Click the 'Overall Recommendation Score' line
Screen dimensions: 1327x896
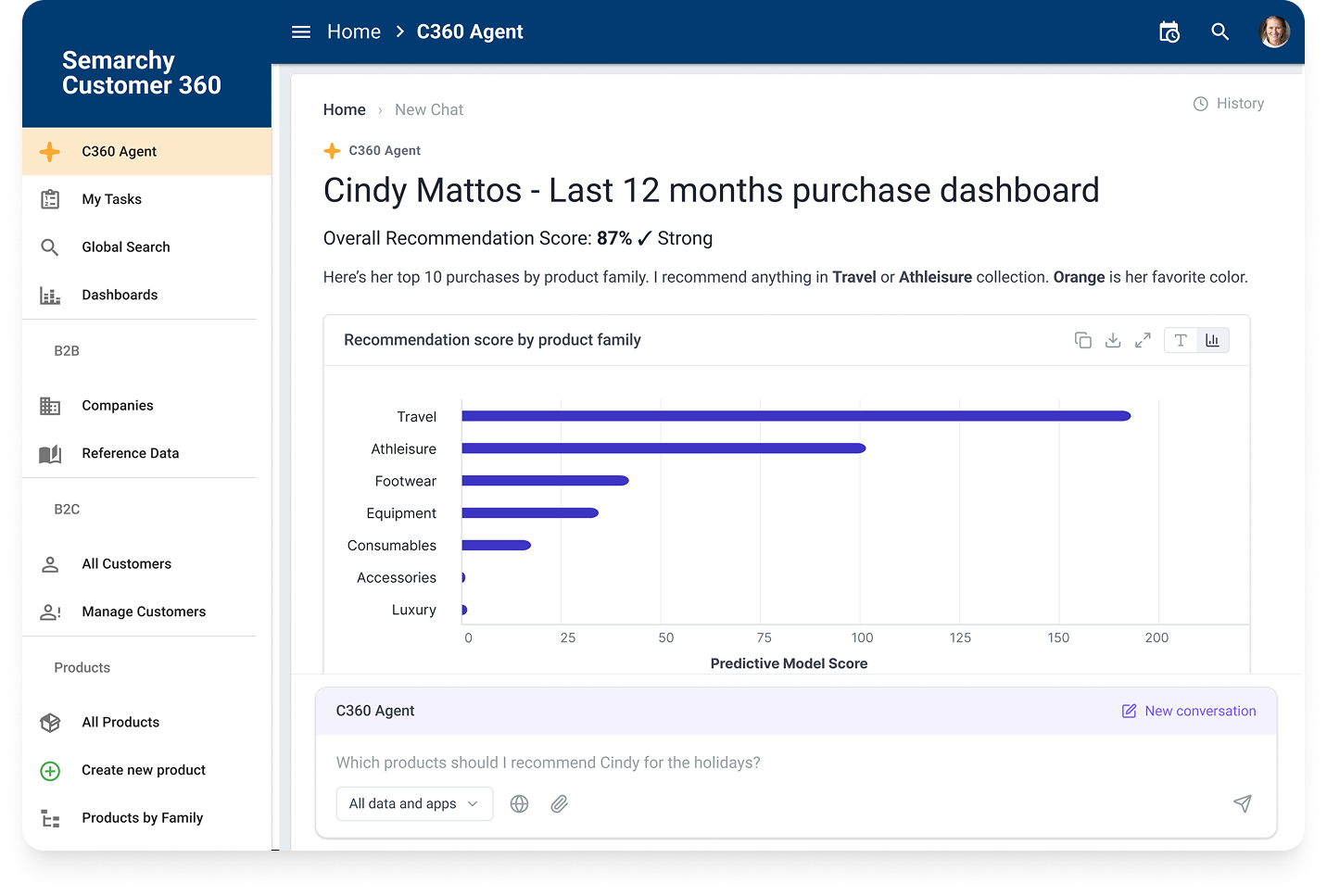(518, 239)
